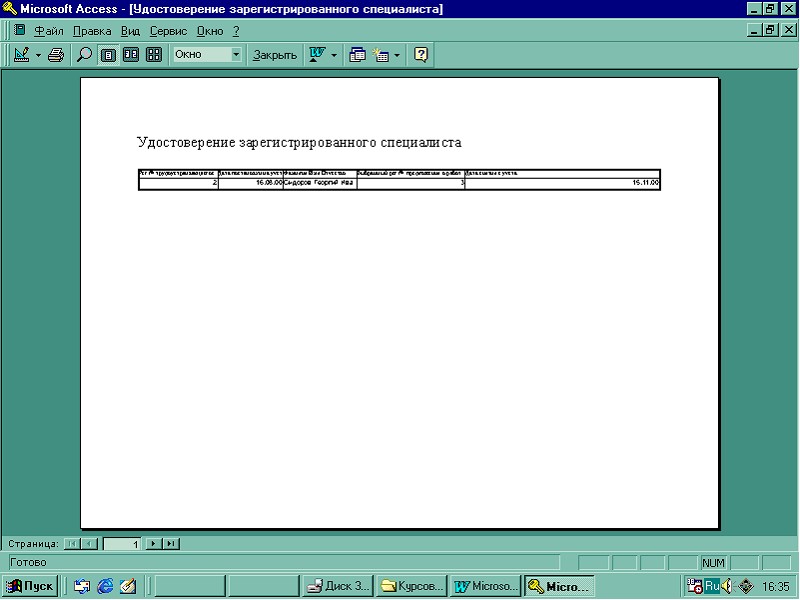Launch Internet Explorer from quick launch
Image resolution: width=800 pixels, height=600 pixels.
pos(105,586)
